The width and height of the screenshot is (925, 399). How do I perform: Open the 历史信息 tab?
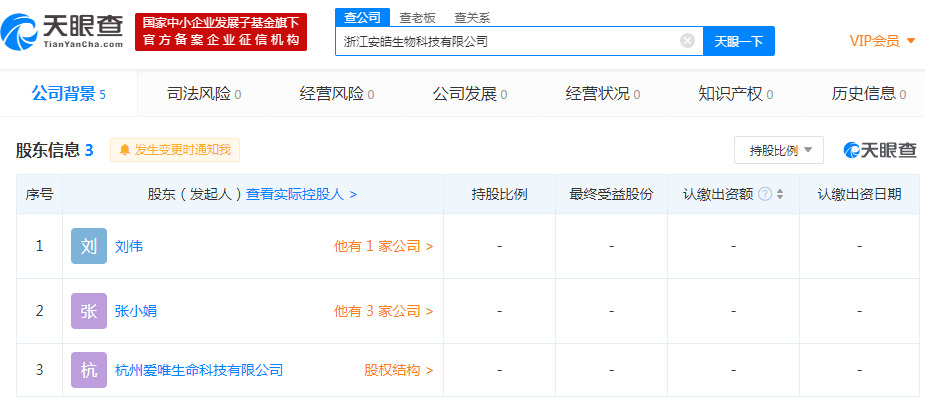tap(869, 94)
